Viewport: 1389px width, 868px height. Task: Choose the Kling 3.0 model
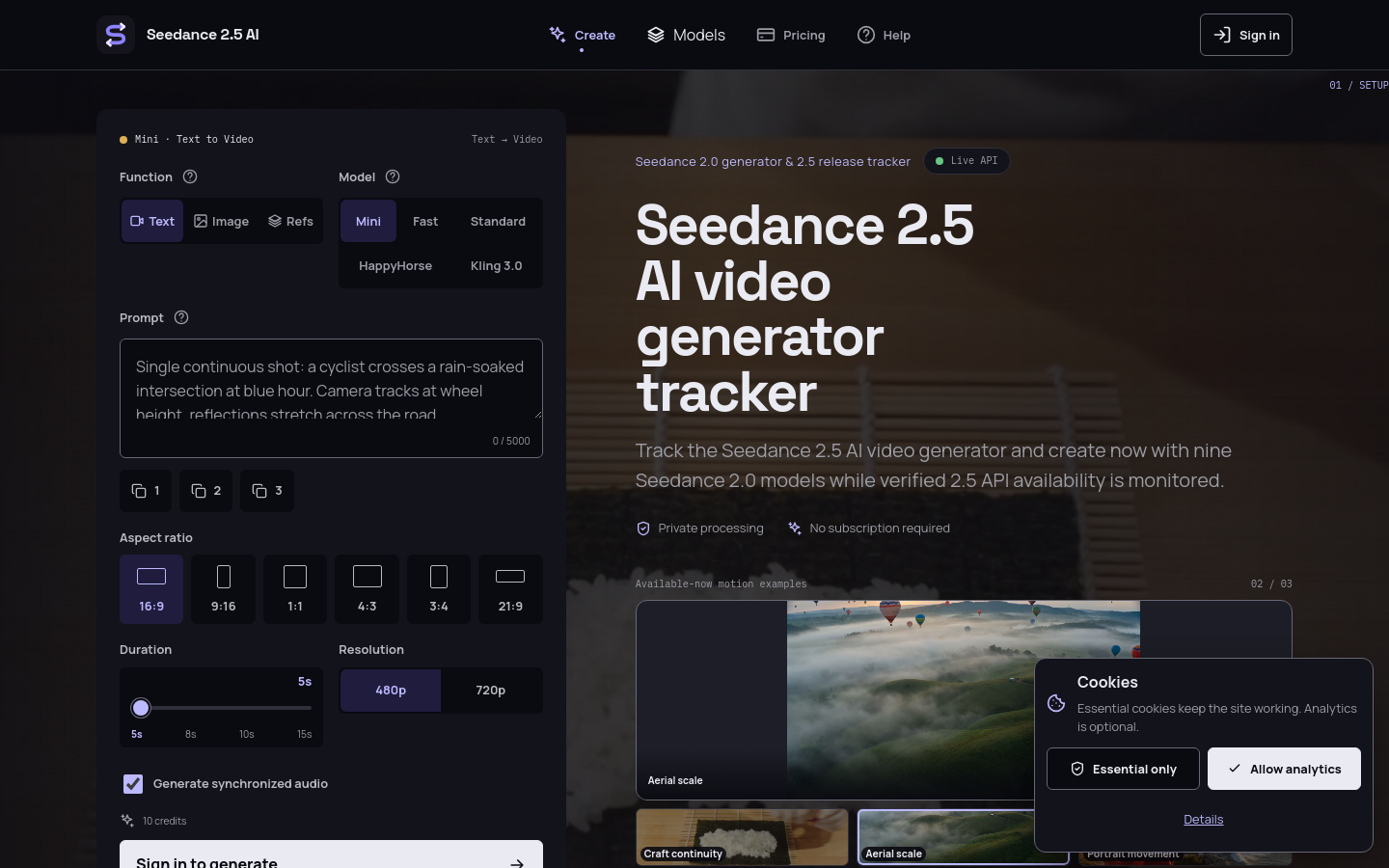(496, 265)
